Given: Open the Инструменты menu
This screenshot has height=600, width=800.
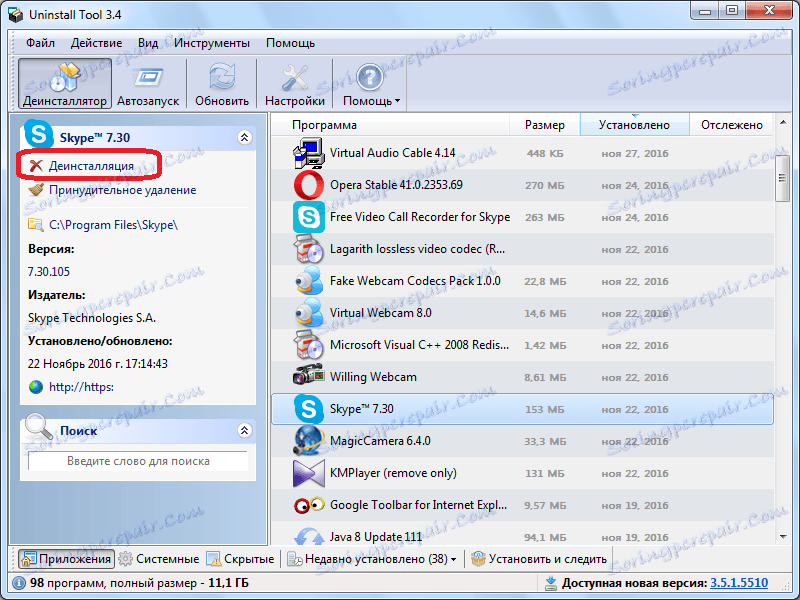Looking at the screenshot, I should click(212, 43).
